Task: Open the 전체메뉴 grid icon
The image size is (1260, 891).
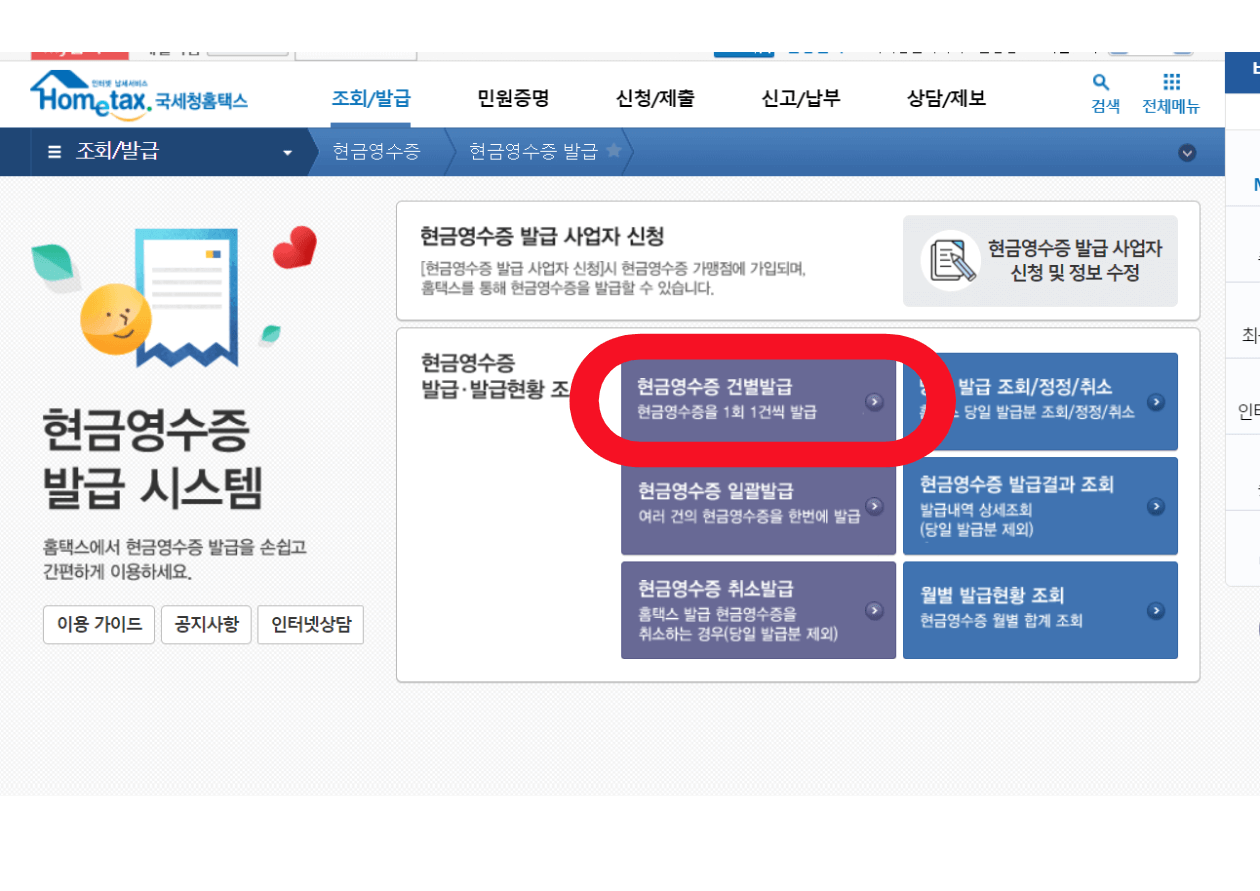Action: click(1170, 84)
